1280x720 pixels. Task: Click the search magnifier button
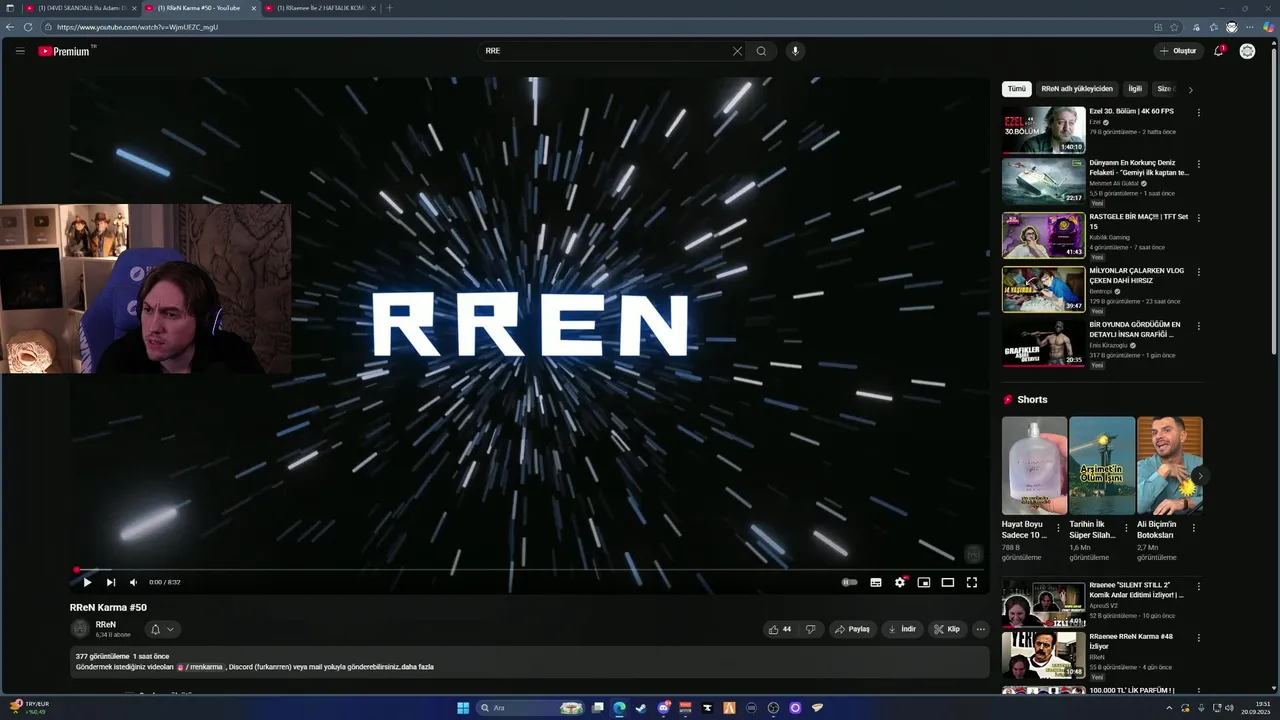[762, 51]
